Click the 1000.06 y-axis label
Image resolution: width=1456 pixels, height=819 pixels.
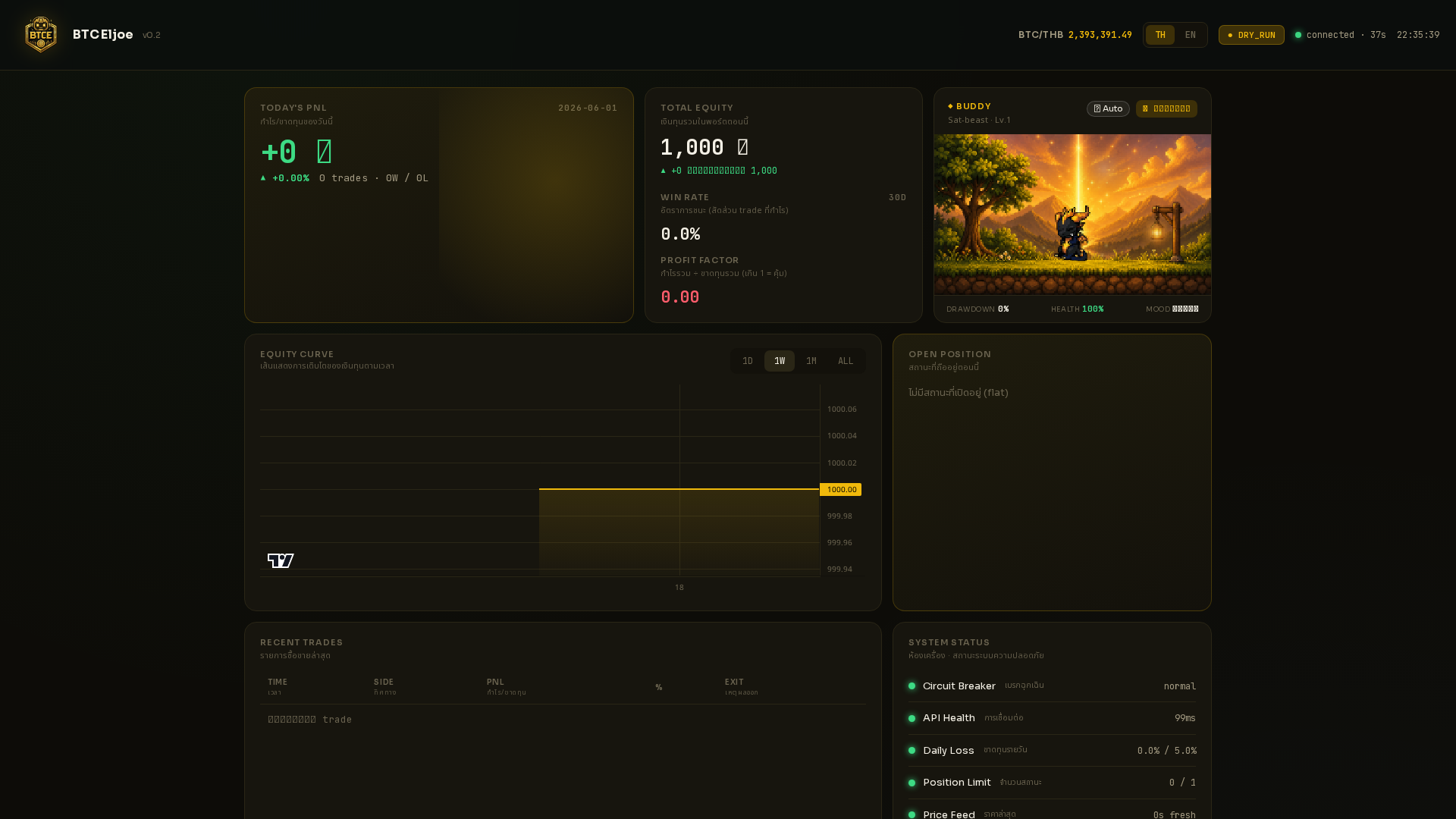coord(842,409)
